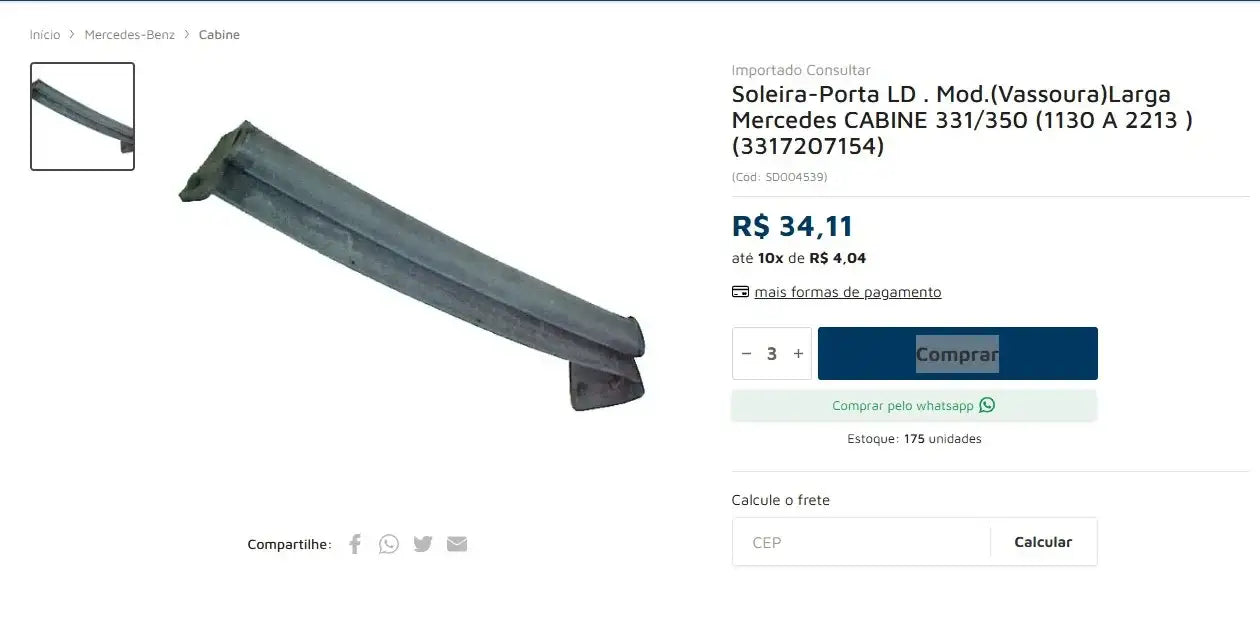Share product by email envelope icon
Viewport: 1260px width, 628px height.
click(457, 544)
